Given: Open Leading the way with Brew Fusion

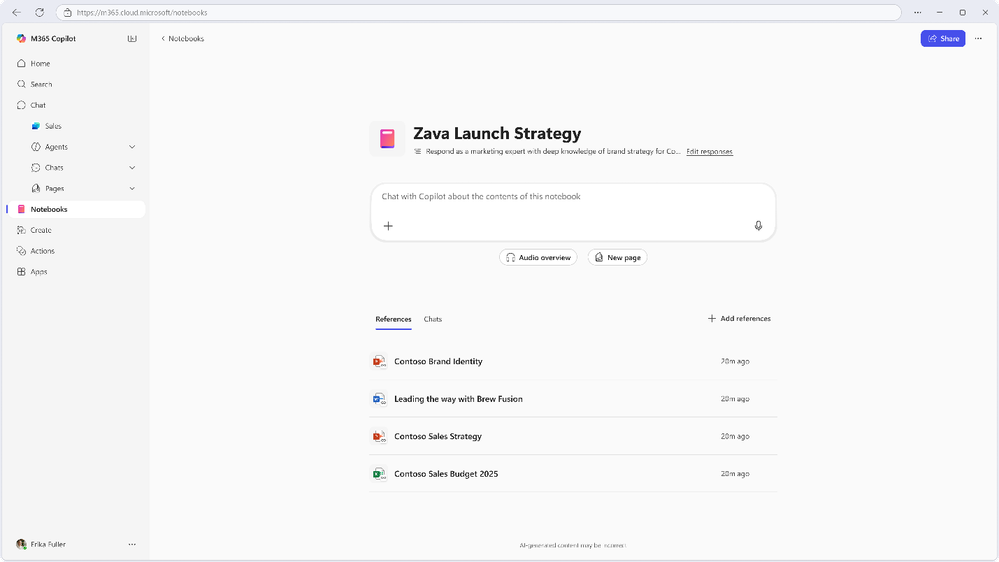Looking at the screenshot, I should (573, 399).
